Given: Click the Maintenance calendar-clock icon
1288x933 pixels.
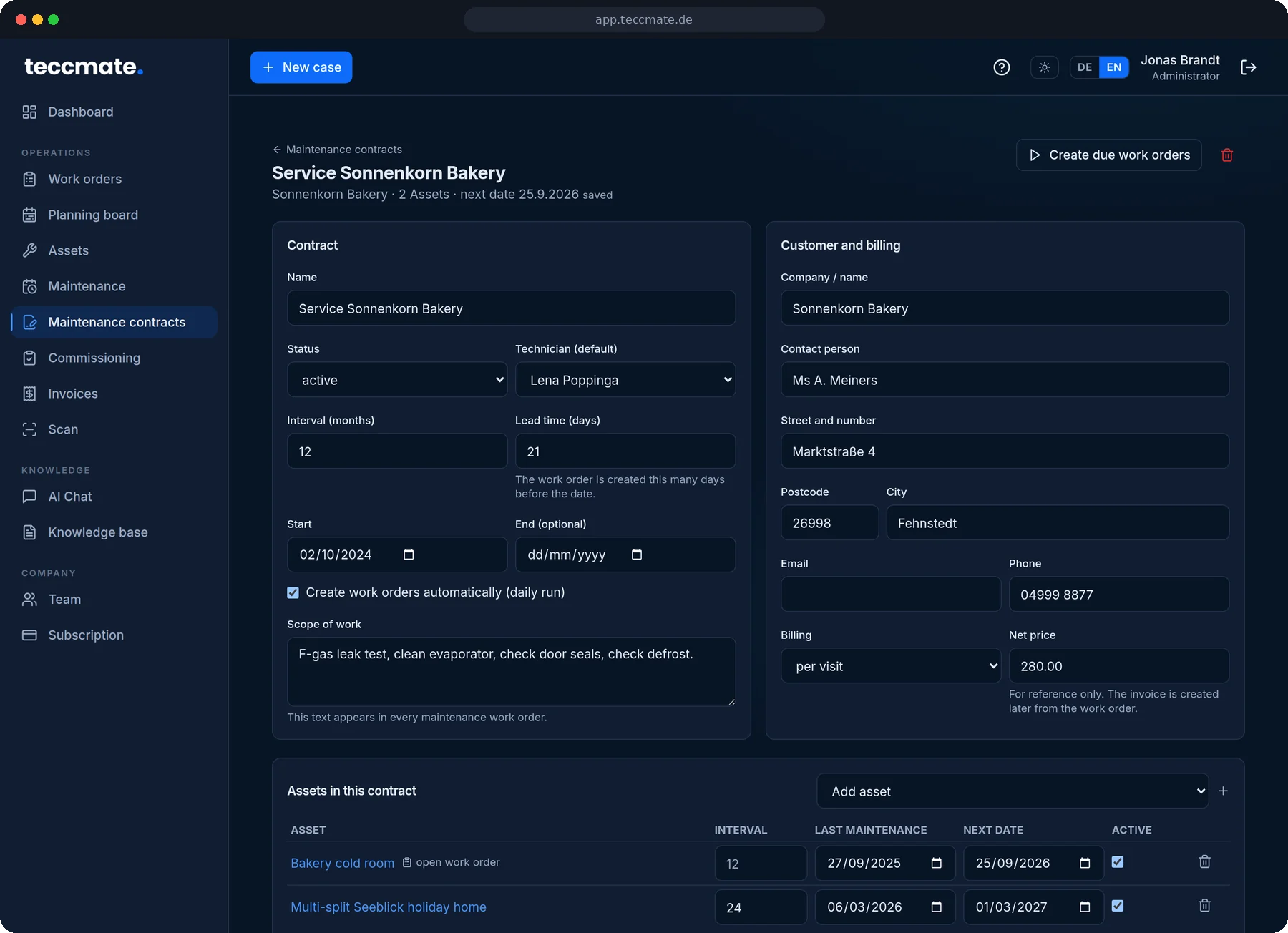Looking at the screenshot, I should pyautogui.click(x=29, y=286).
